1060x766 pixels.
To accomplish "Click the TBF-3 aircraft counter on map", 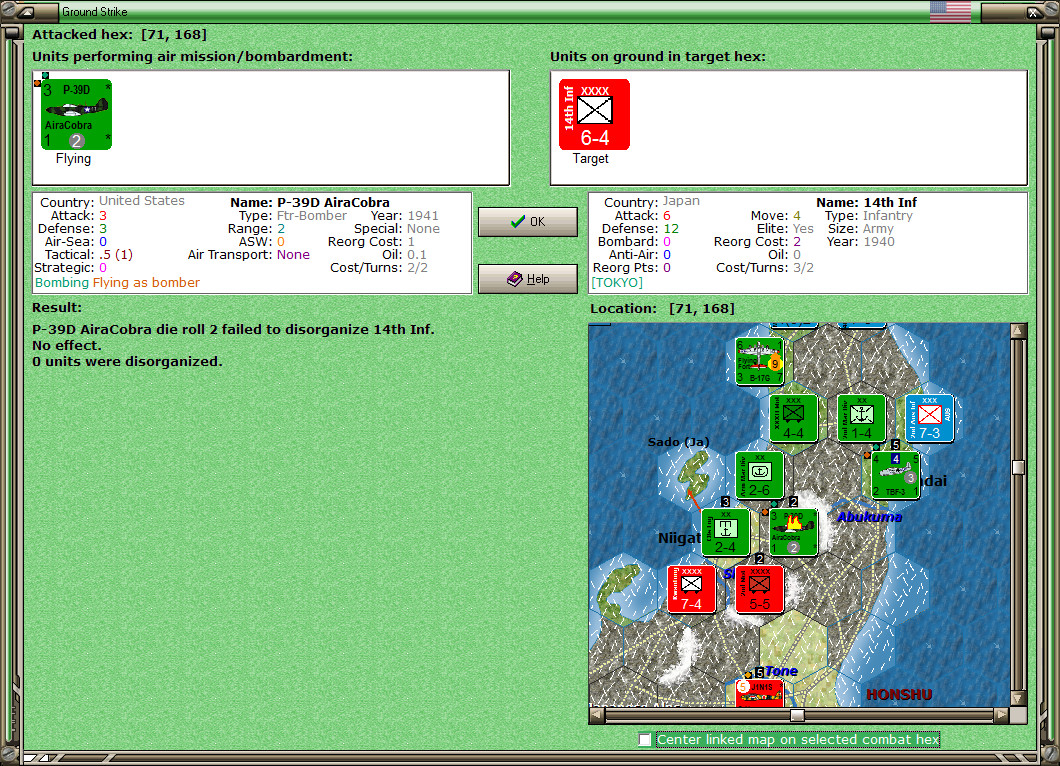I will [896, 475].
